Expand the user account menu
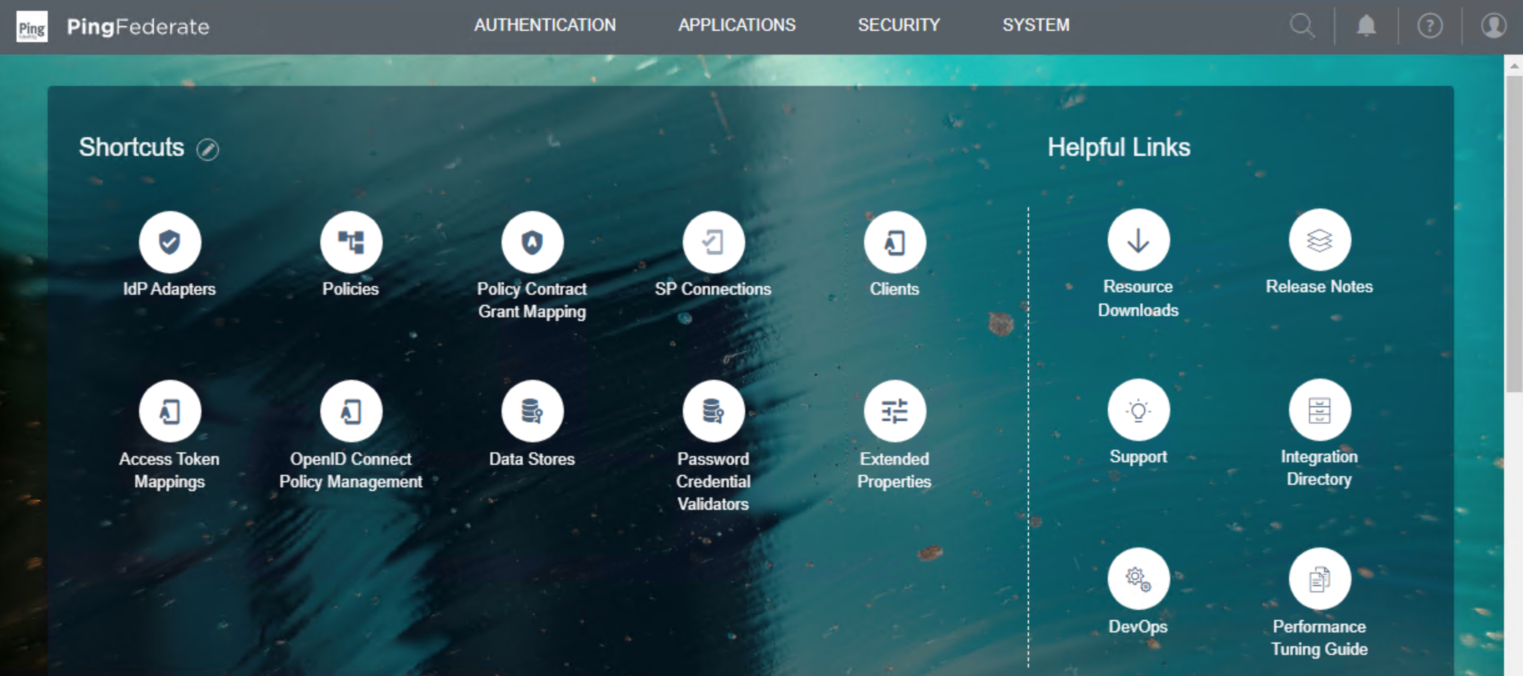1523x676 pixels. [1493, 26]
